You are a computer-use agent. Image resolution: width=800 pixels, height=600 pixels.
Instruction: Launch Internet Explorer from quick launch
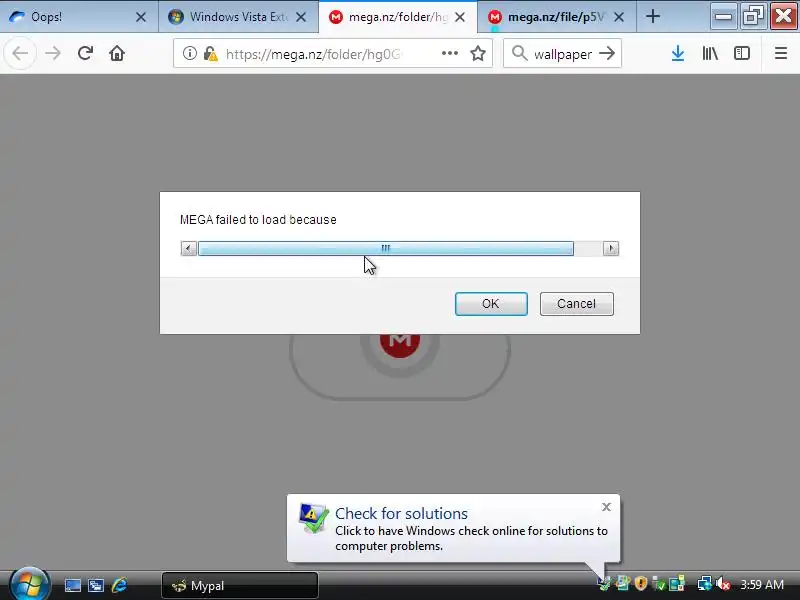119,585
